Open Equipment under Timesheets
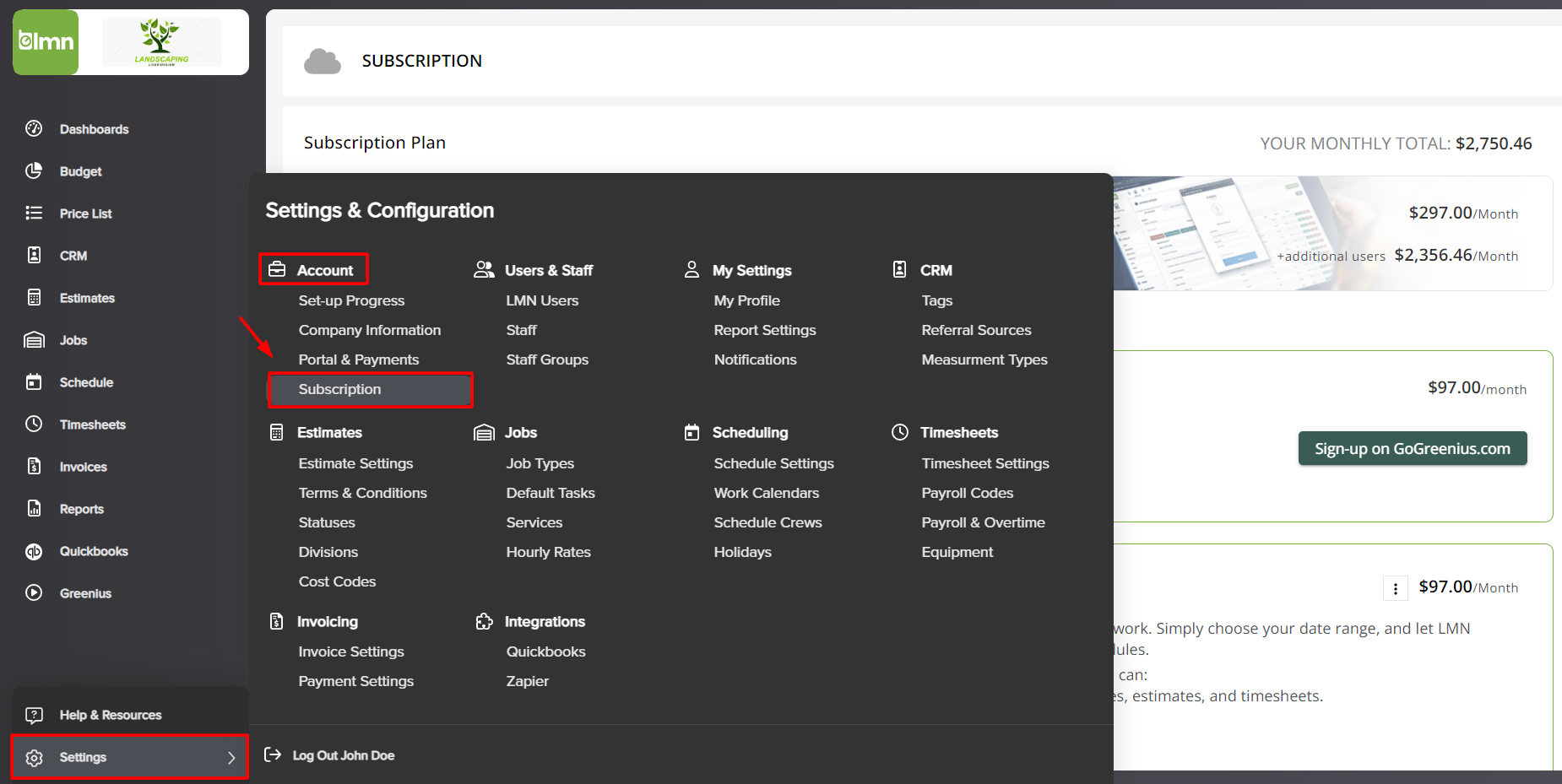The image size is (1562, 784). tap(957, 552)
